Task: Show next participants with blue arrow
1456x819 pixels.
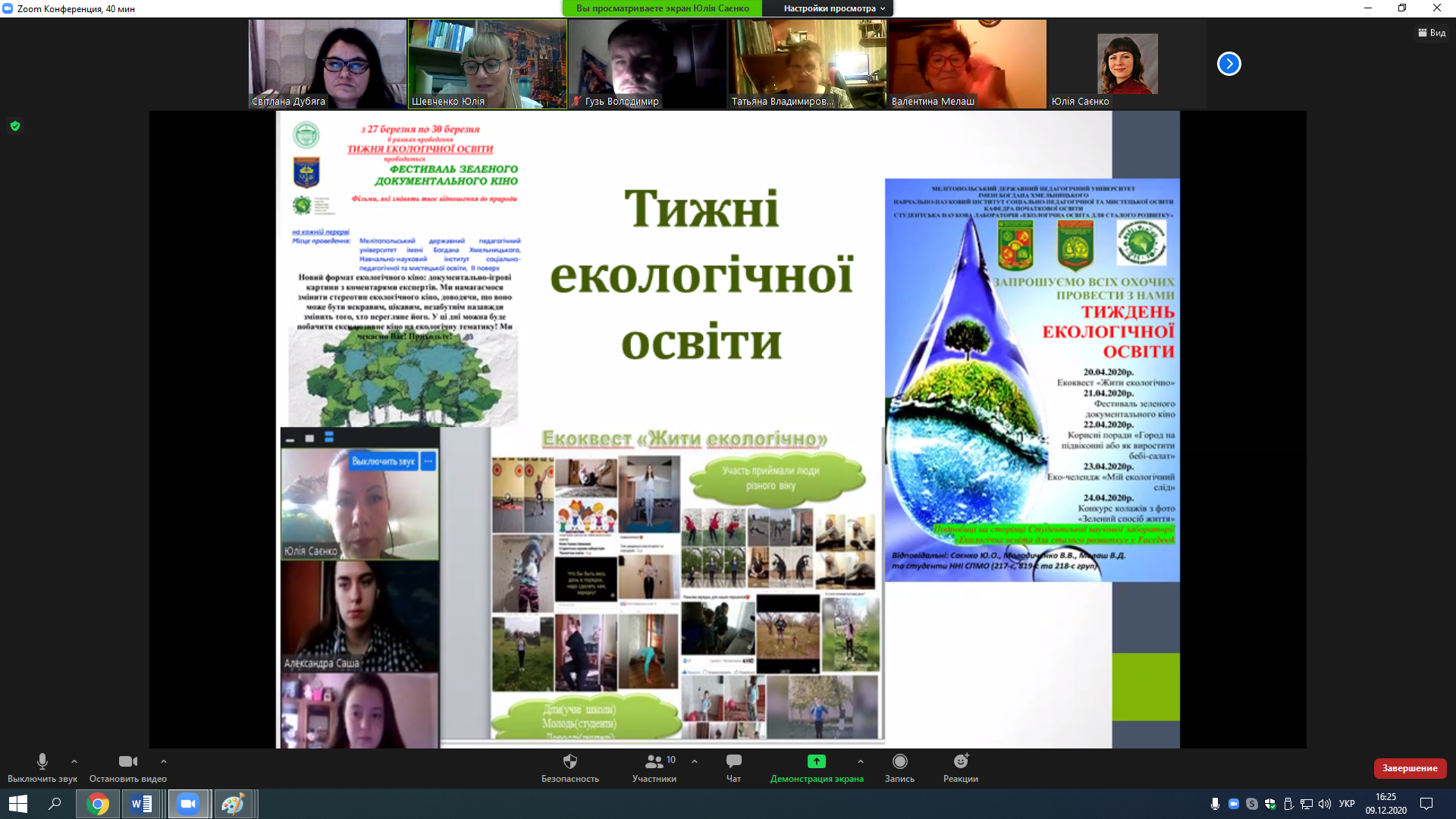Action: click(1228, 64)
